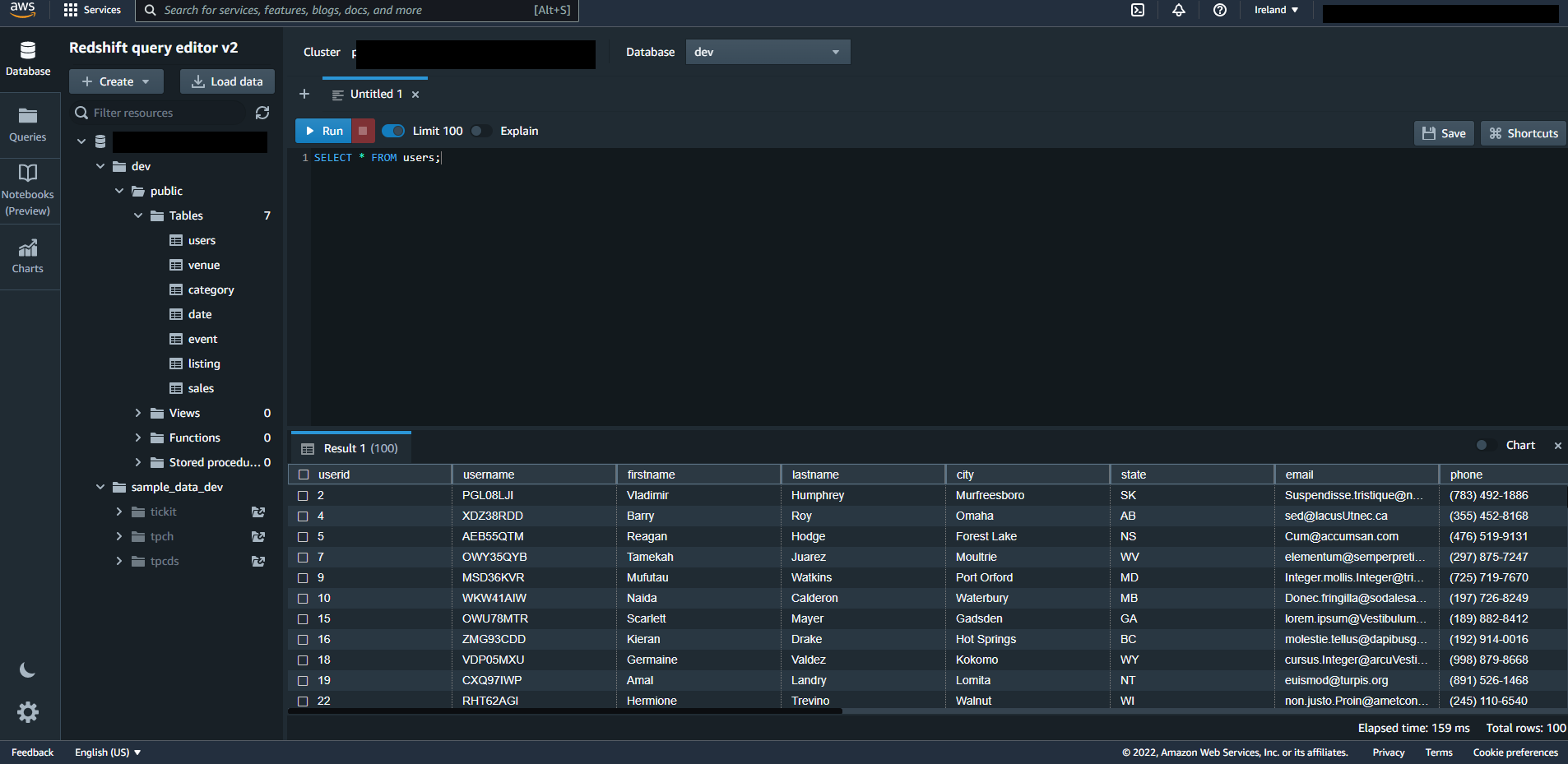Add a new editor tab with plus icon

304,94
